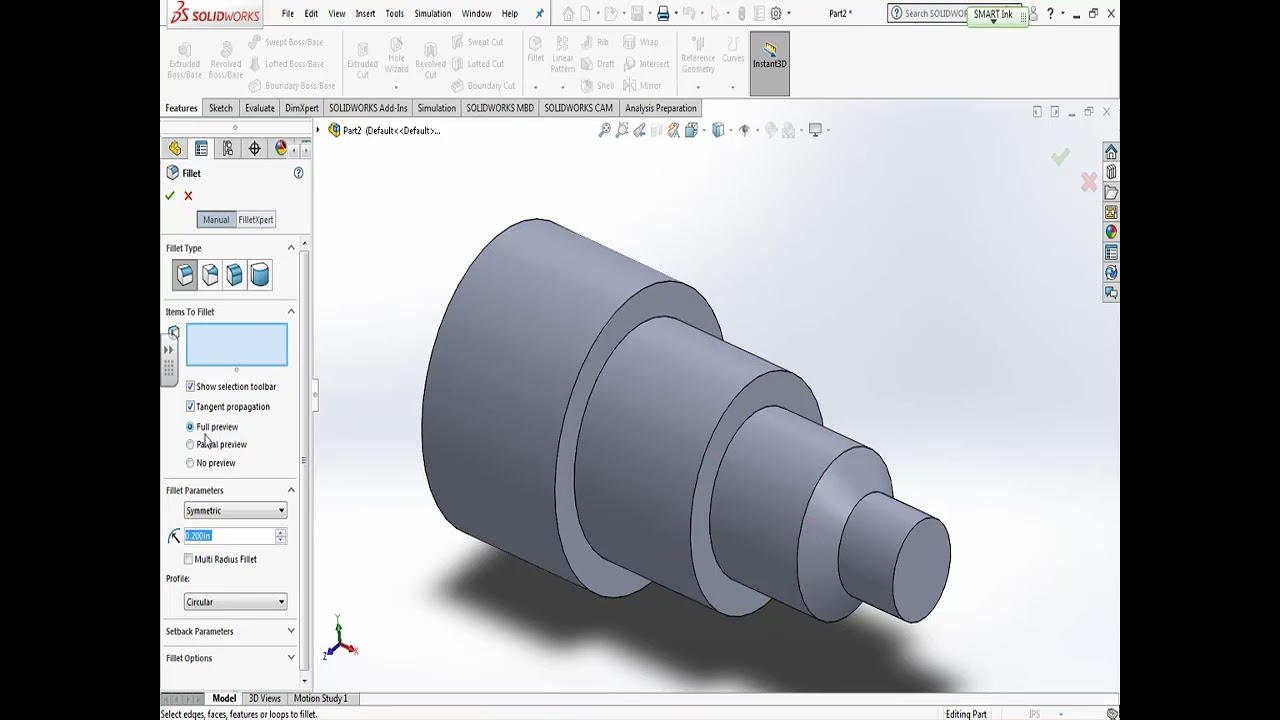This screenshot has width=1280, height=720.
Task: Open the FeatureManager Design Tree tab icon
Action: pyautogui.click(x=175, y=148)
